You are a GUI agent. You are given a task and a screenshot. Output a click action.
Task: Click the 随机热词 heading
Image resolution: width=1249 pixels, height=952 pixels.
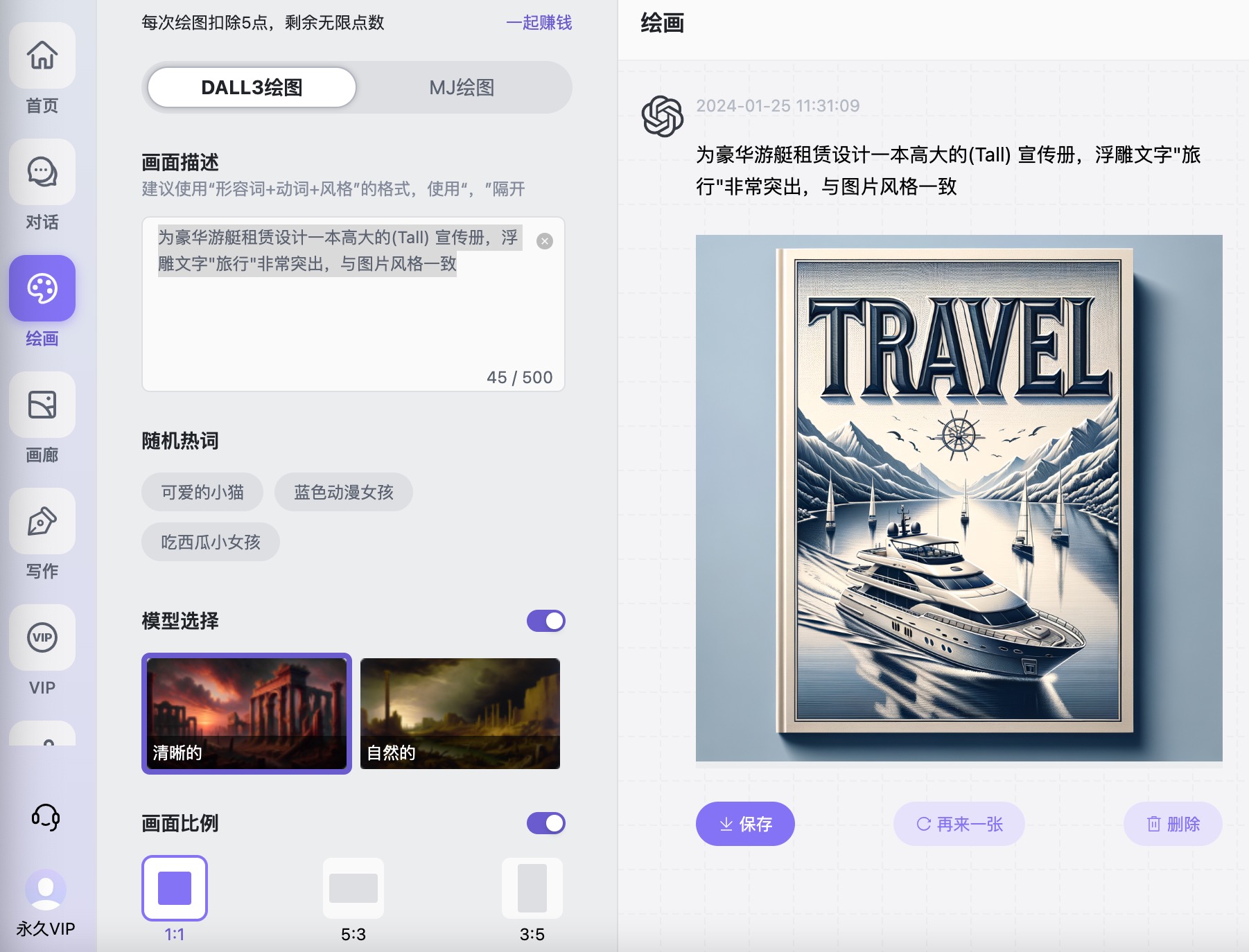pyautogui.click(x=180, y=441)
